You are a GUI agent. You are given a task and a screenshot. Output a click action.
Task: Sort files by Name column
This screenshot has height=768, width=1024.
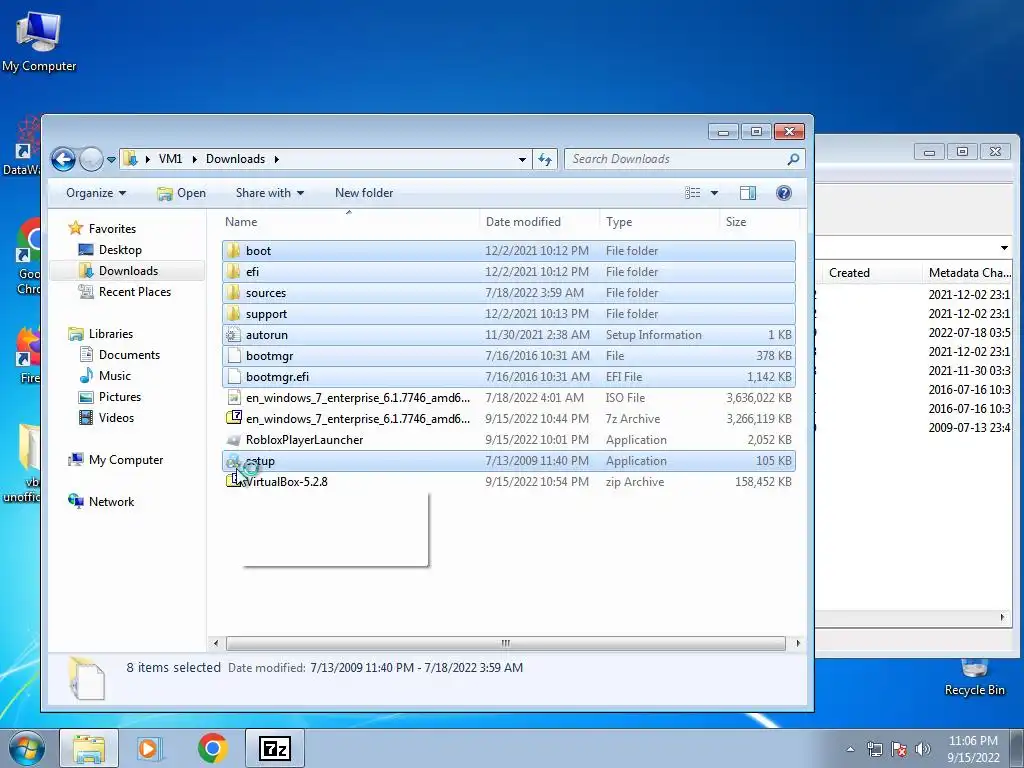pos(349,222)
